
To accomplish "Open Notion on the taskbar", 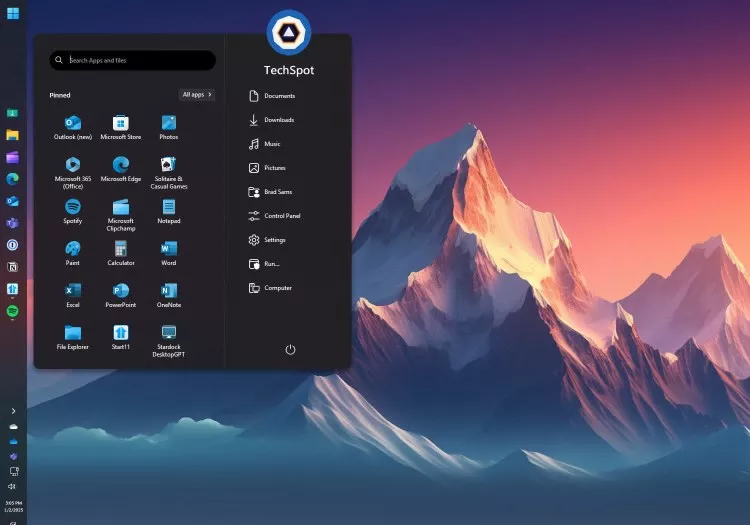I will tap(12, 267).
